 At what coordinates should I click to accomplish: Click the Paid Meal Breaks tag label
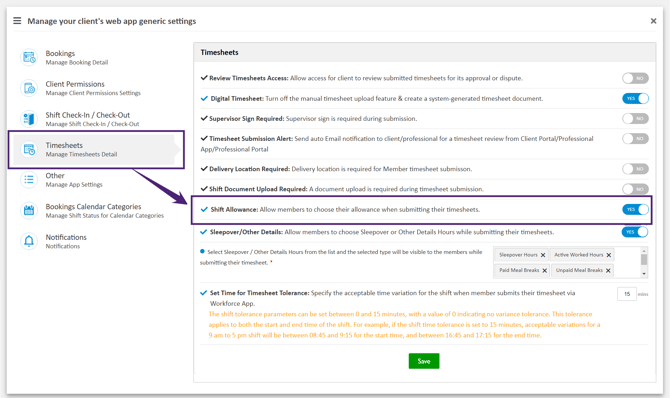pyautogui.click(x=519, y=270)
